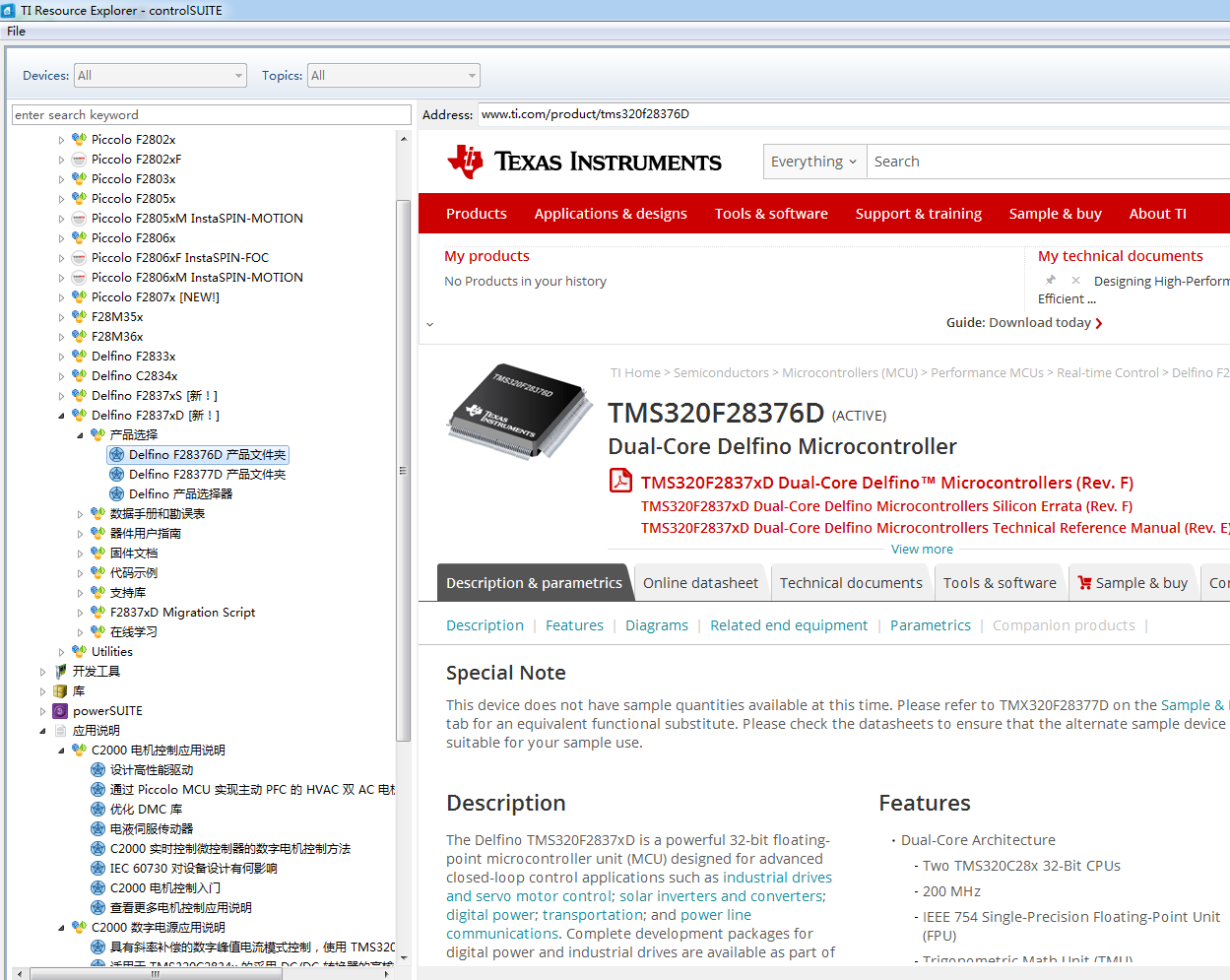The width and height of the screenshot is (1230, 980).
Task: Click the 开发工具 tree icon
Action: click(x=60, y=672)
